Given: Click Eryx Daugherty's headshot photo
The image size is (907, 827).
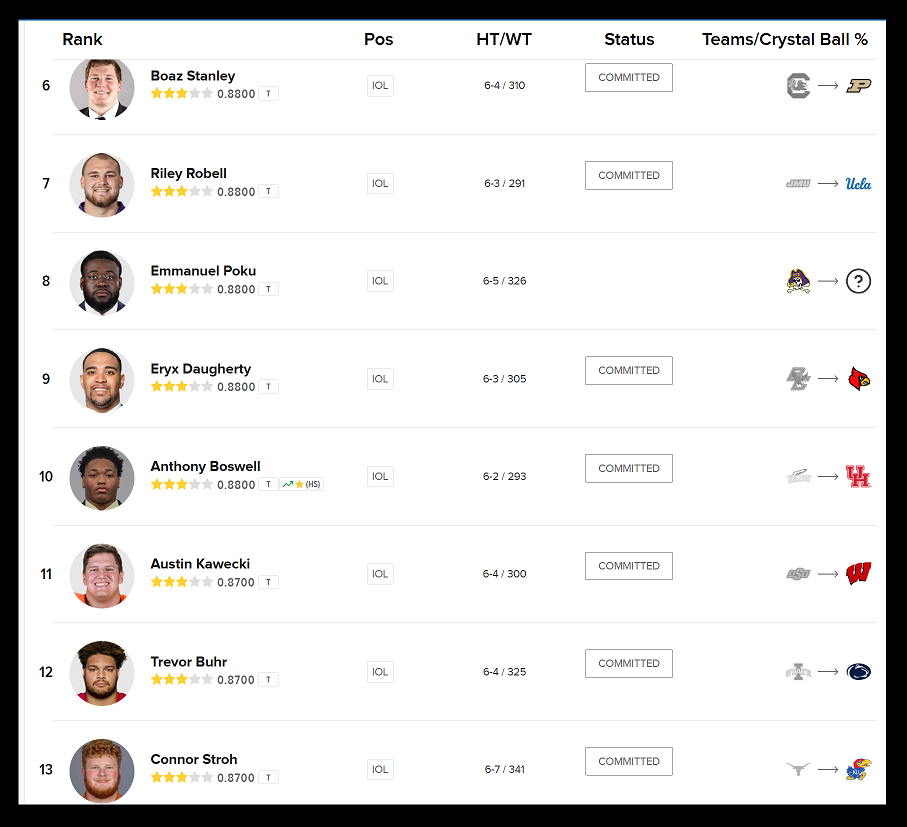Looking at the screenshot, I should click(102, 380).
